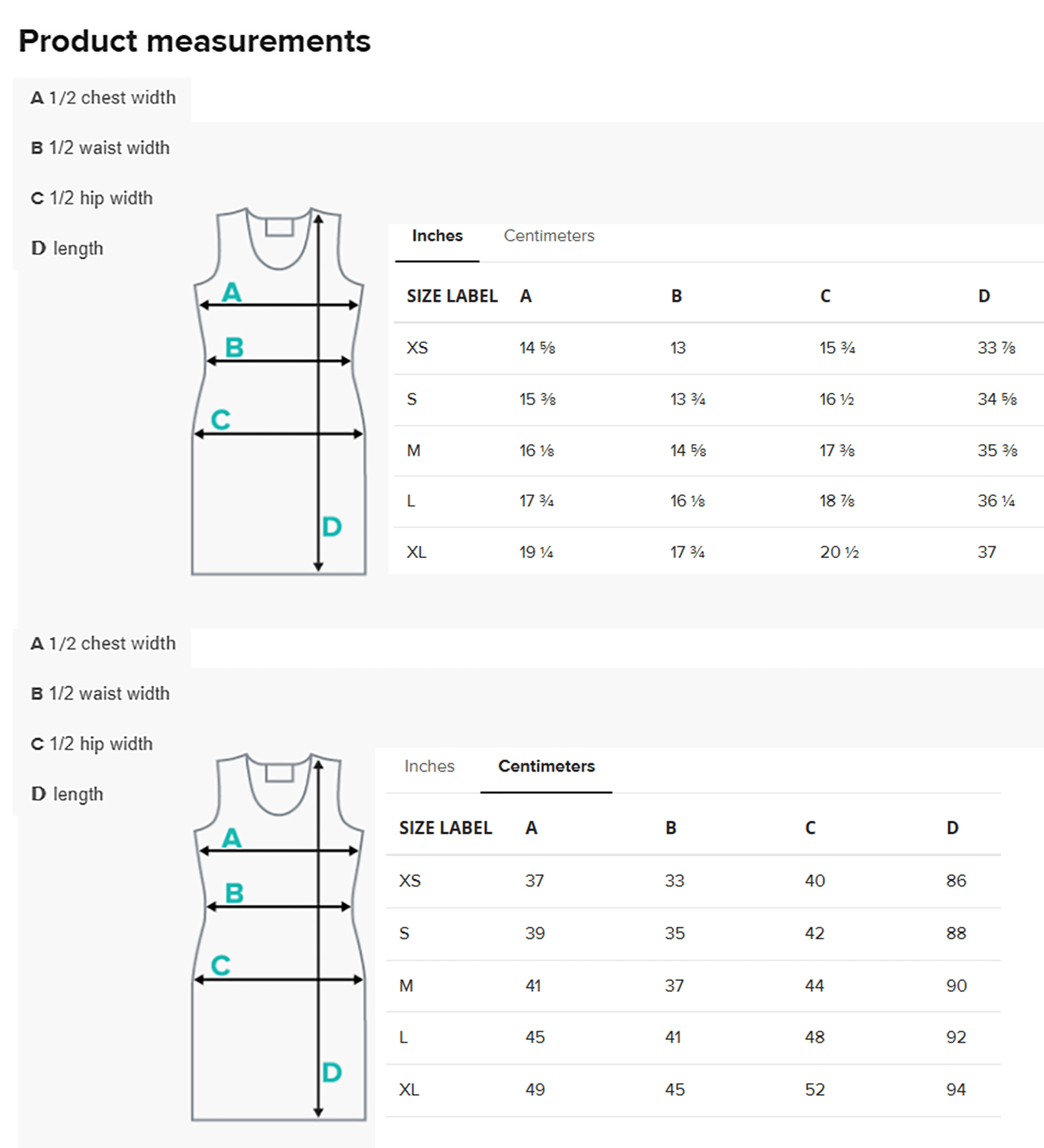Click the neck label on the inches dress diagram

(280, 227)
